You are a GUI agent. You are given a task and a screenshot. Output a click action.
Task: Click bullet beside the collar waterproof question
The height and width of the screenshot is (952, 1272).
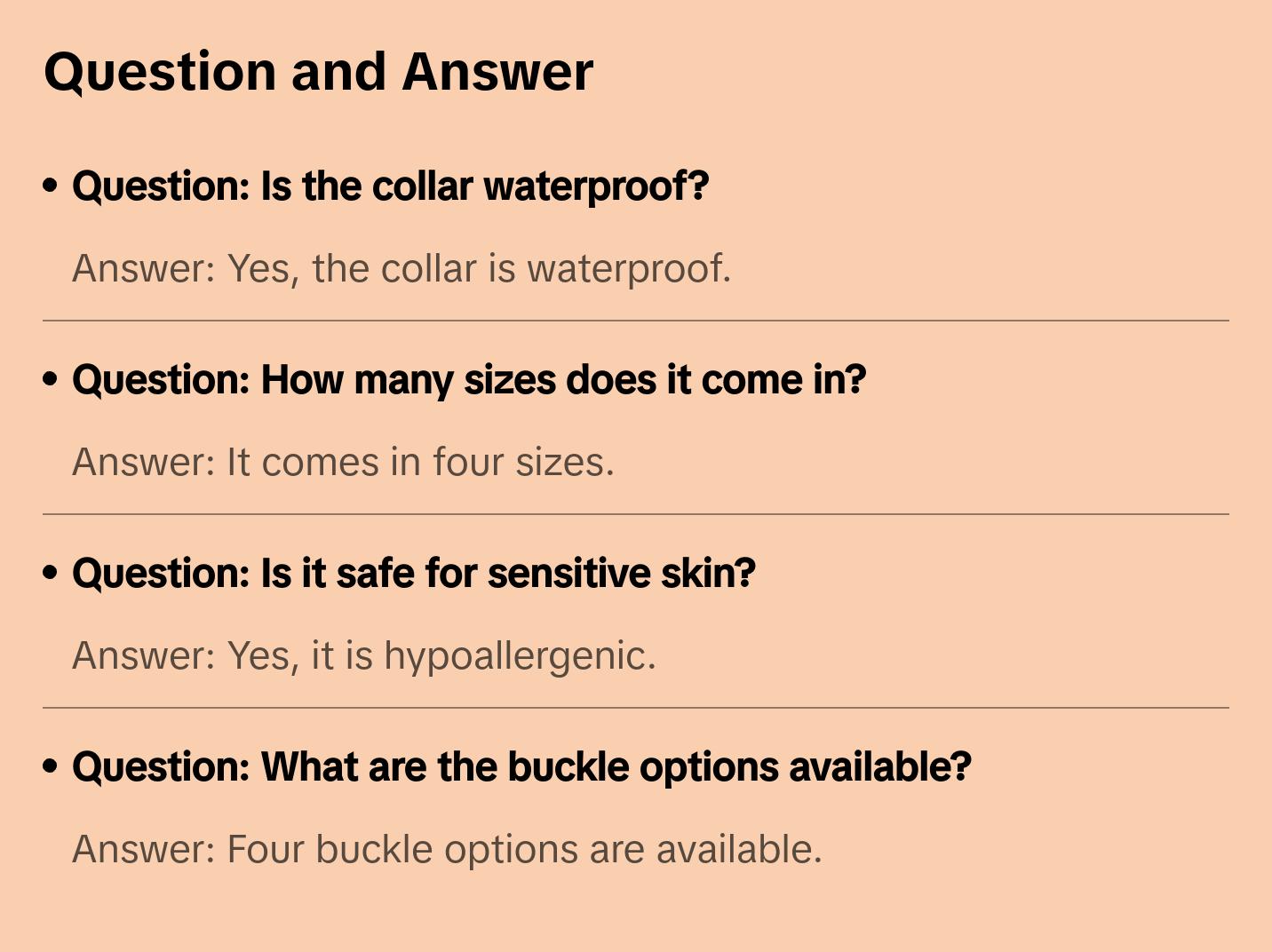coord(51,186)
